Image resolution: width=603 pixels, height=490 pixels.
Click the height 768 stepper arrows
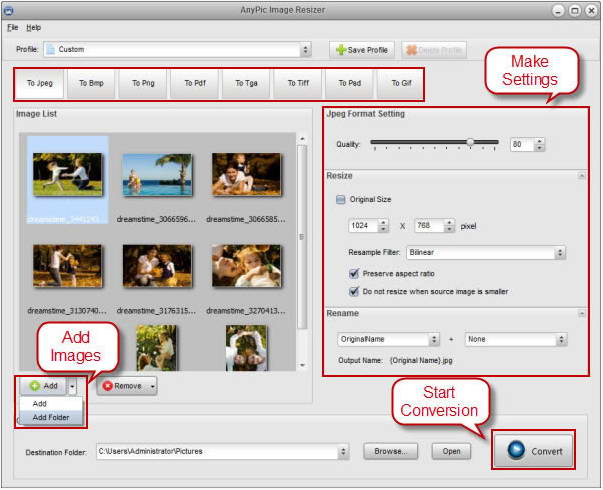[x=449, y=226]
